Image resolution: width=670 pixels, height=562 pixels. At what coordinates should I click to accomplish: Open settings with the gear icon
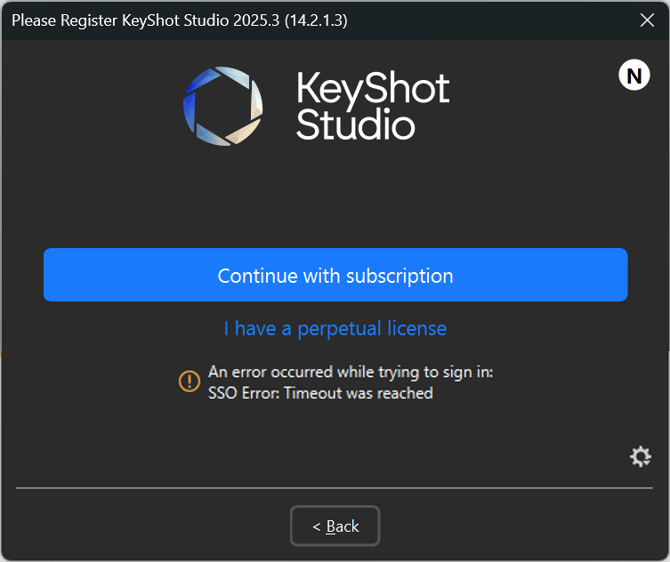(640, 457)
